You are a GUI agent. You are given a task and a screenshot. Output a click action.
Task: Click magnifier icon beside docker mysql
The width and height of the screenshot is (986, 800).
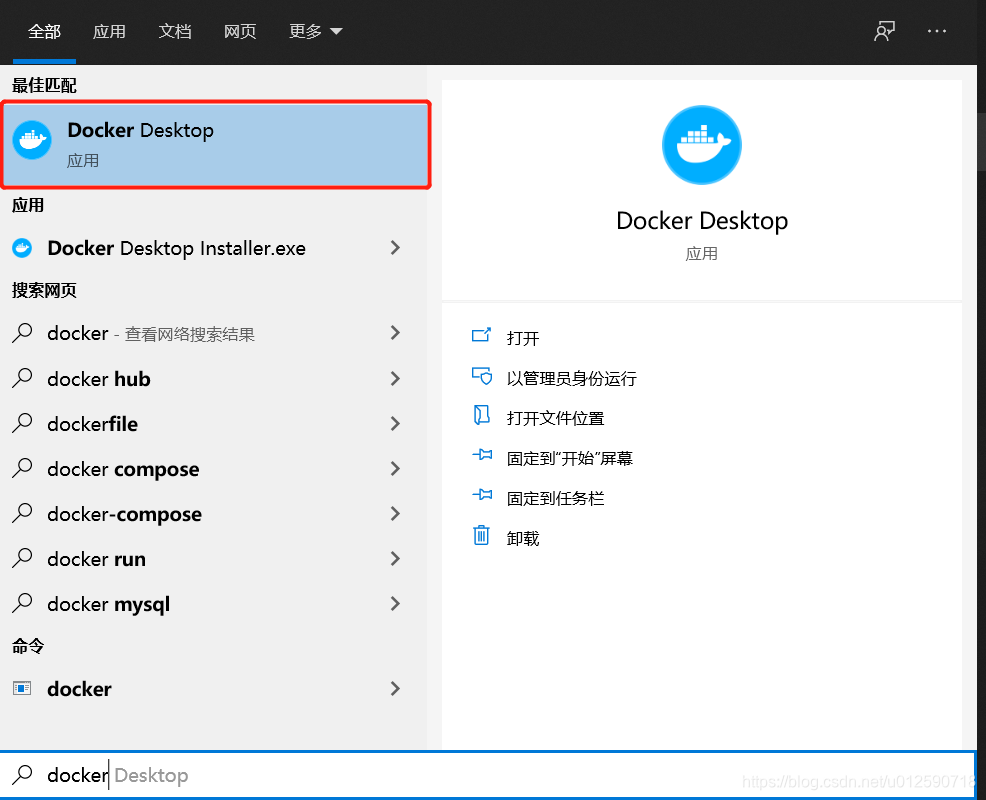(23, 604)
